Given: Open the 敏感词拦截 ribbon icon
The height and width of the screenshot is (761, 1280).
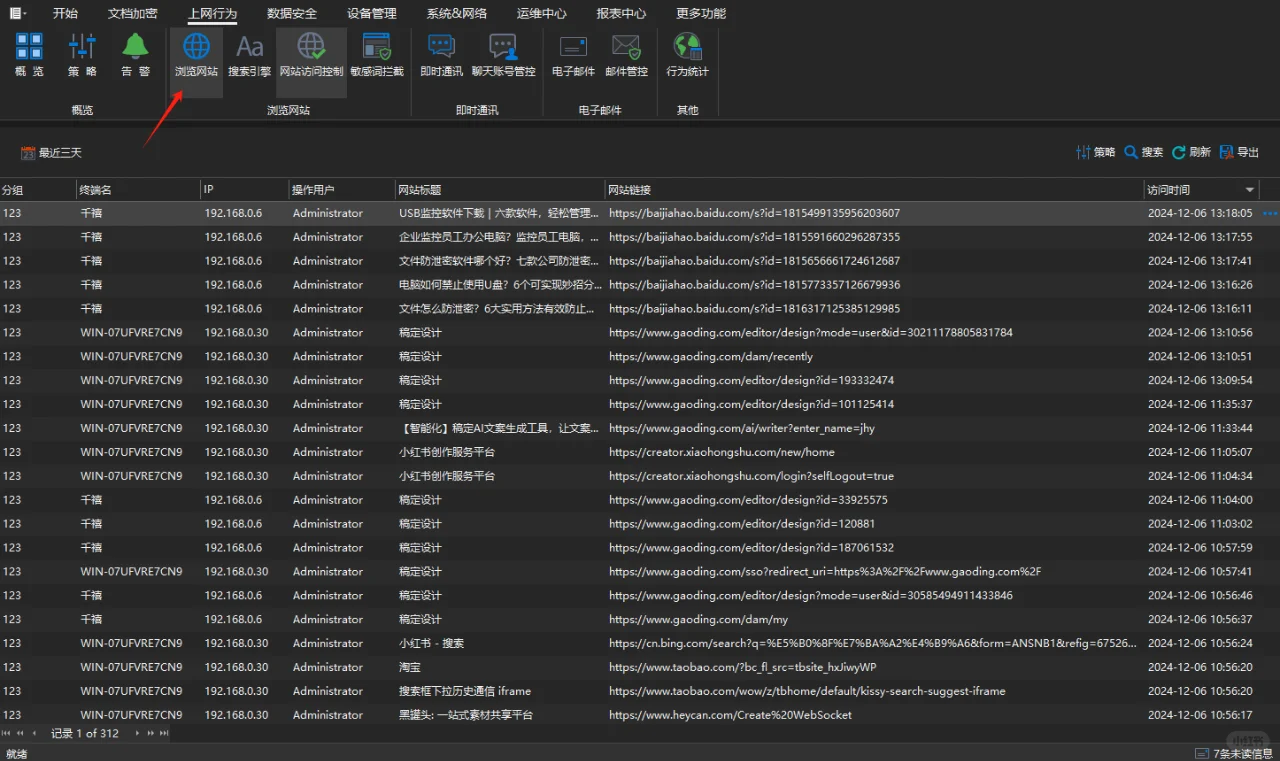Looking at the screenshot, I should pos(377,55).
